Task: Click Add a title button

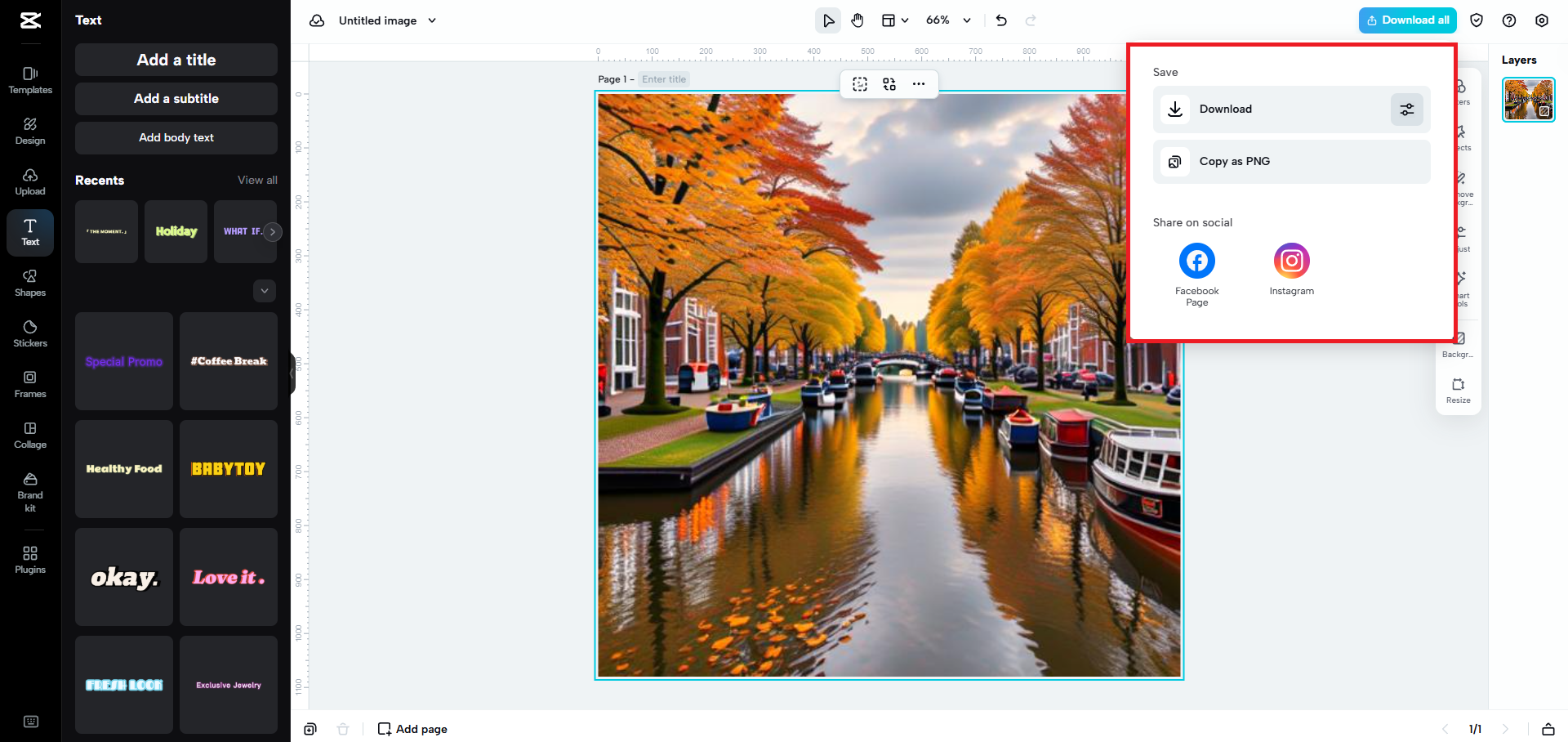Action: pyautogui.click(x=176, y=60)
